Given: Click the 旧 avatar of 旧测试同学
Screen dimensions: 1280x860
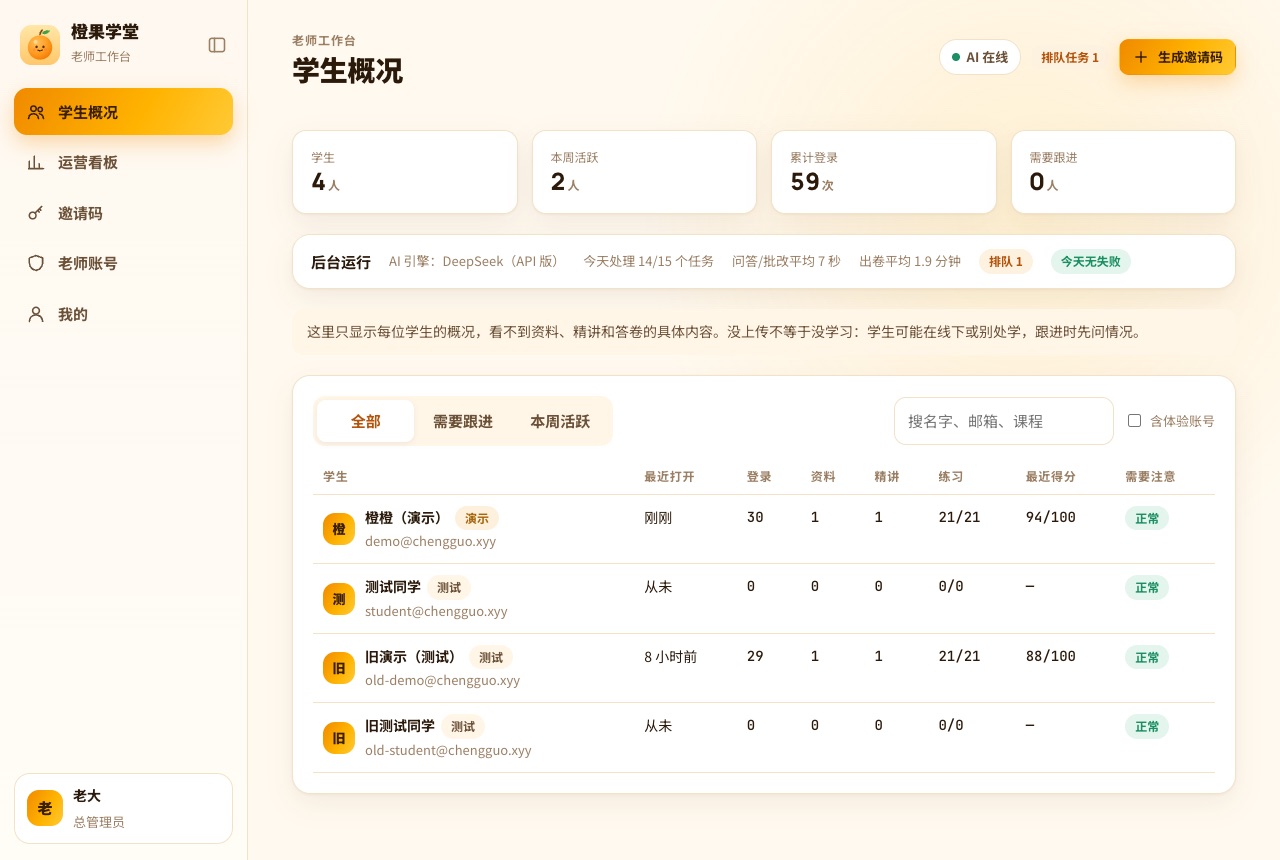Looking at the screenshot, I should 339,738.
